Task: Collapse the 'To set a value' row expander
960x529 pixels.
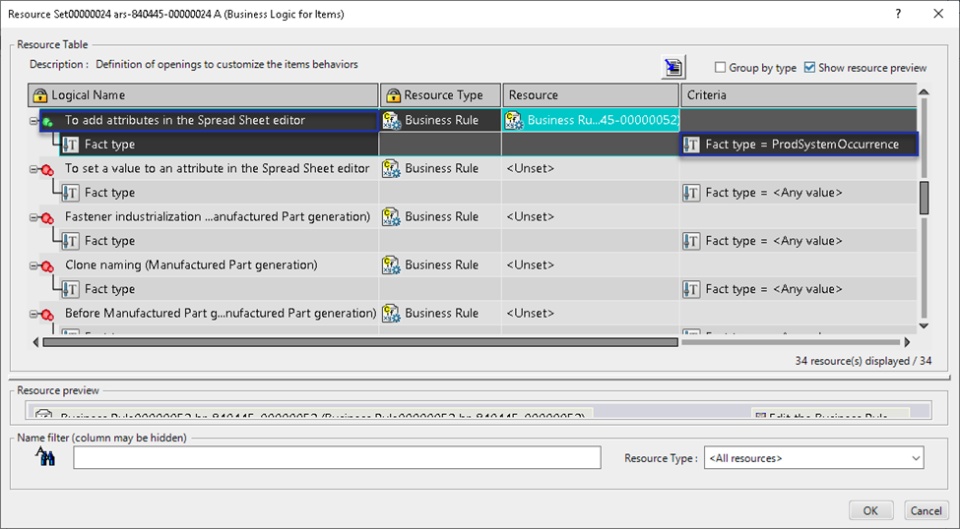Action: tap(34, 170)
